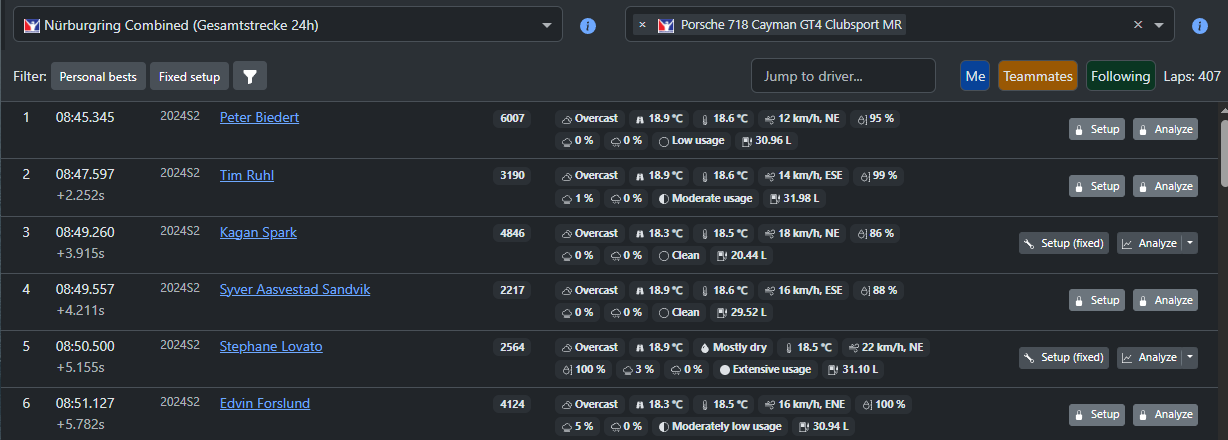The image size is (1228, 440).
Task: Toggle the Me highlight button
Action: (x=975, y=76)
